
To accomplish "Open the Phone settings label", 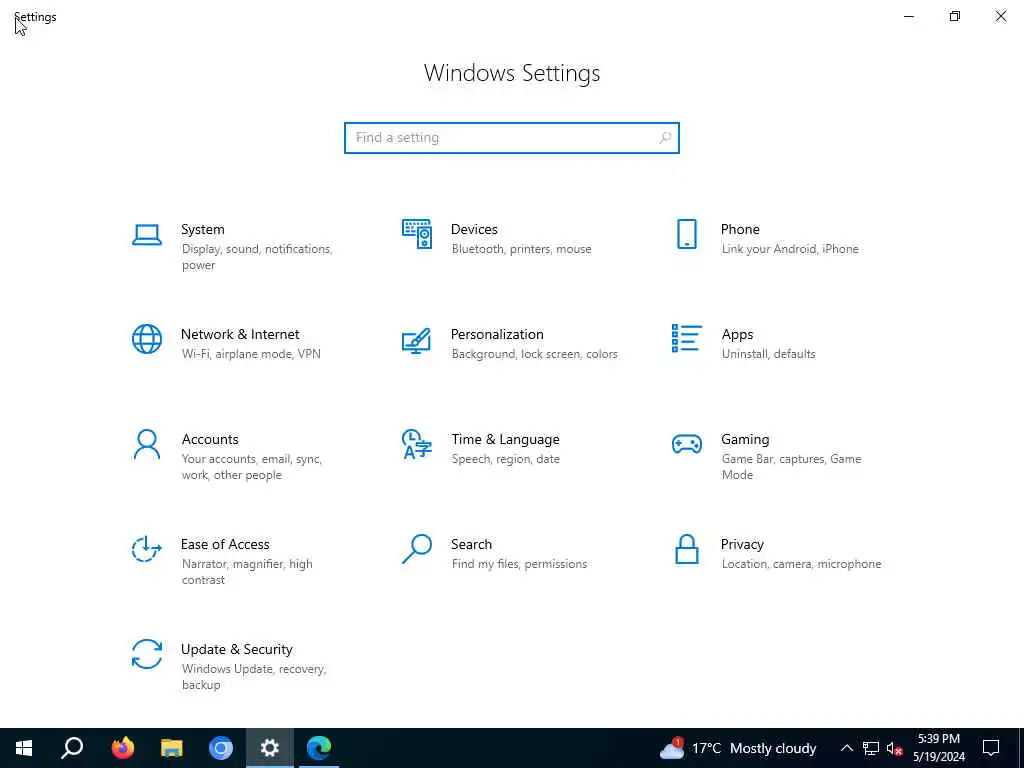I will point(740,229).
